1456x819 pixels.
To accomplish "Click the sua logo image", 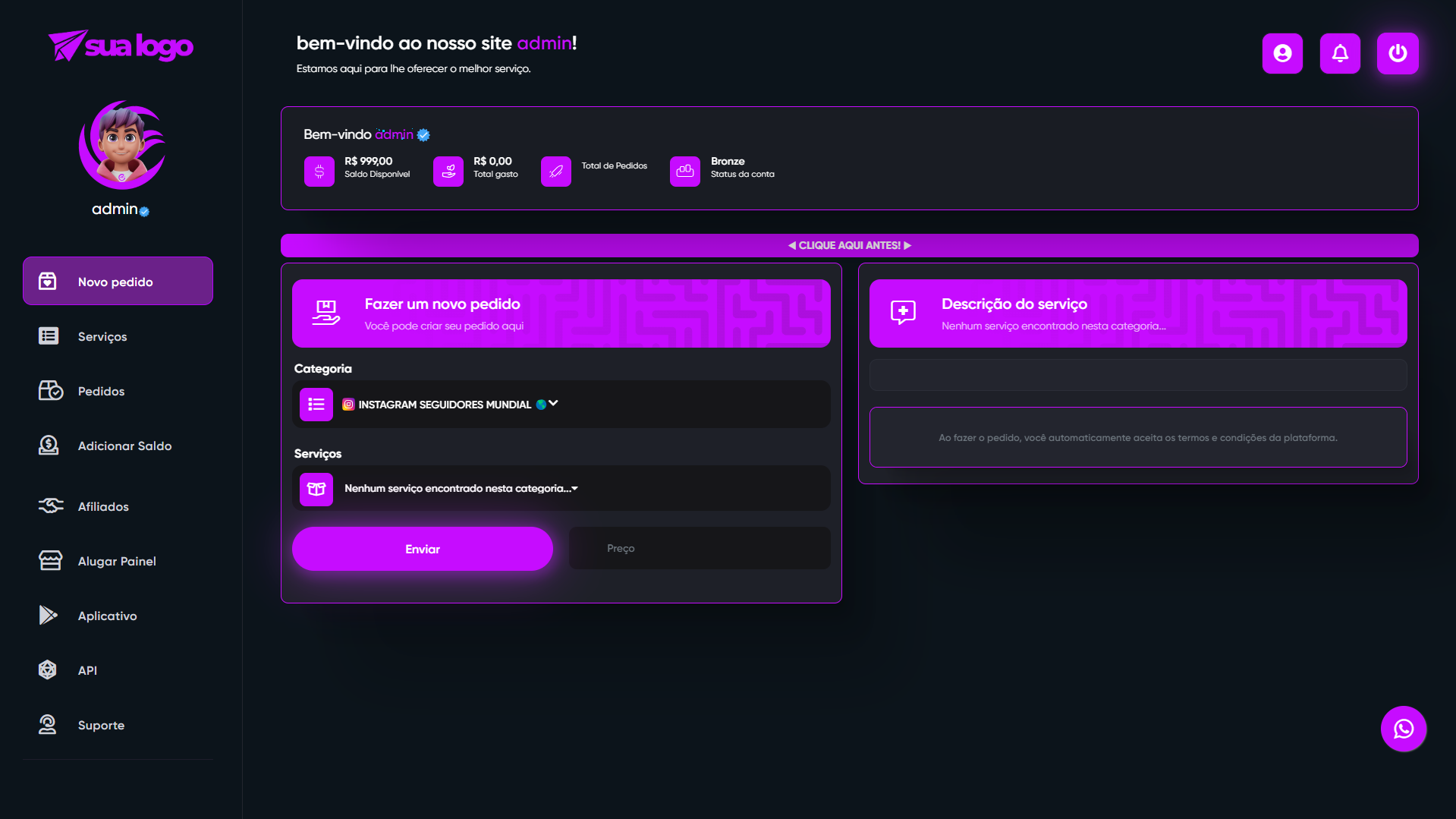I will click(x=120, y=46).
